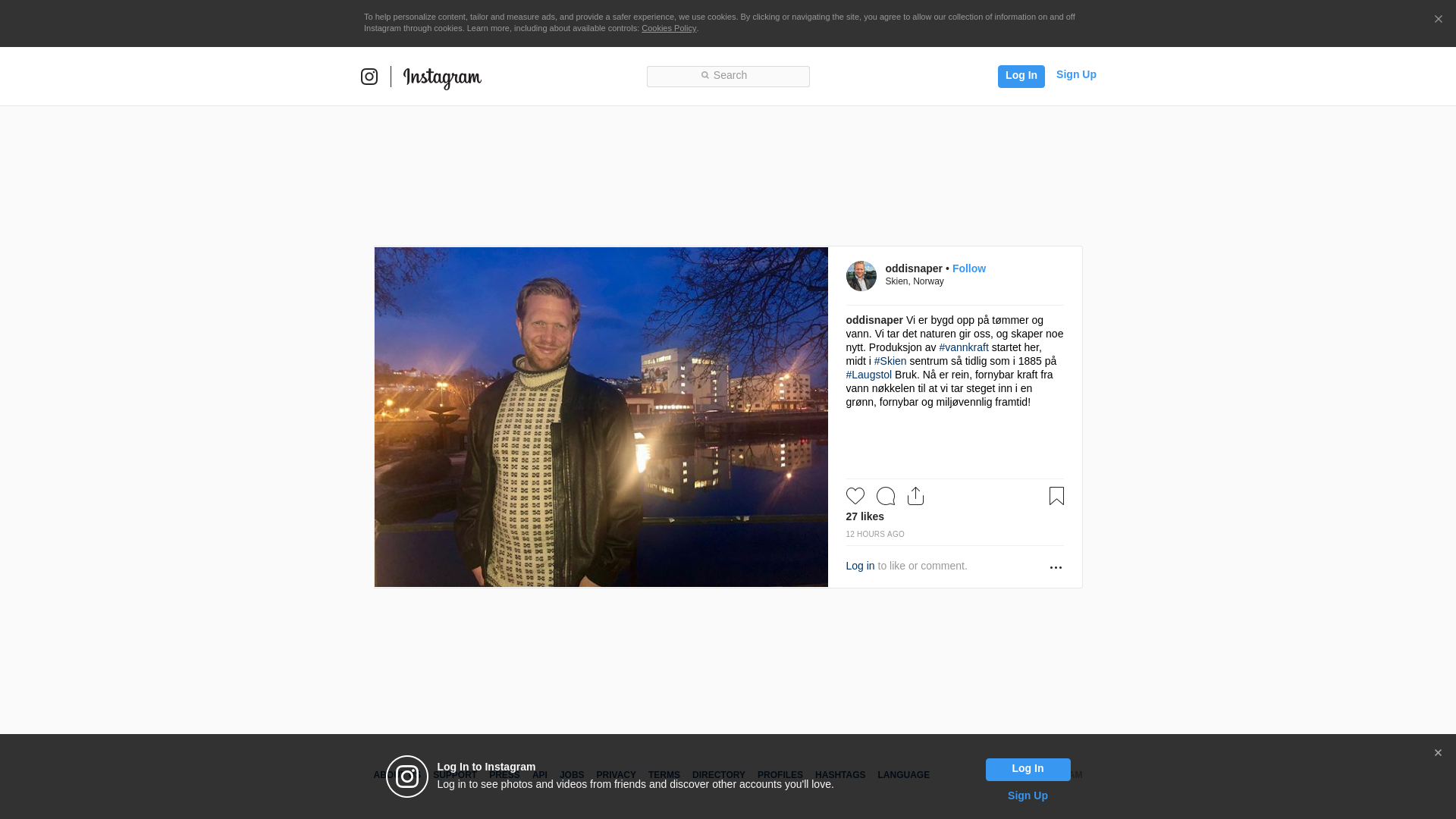Click the Instagram wordmark logo

pyautogui.click(x=442, y=77)
